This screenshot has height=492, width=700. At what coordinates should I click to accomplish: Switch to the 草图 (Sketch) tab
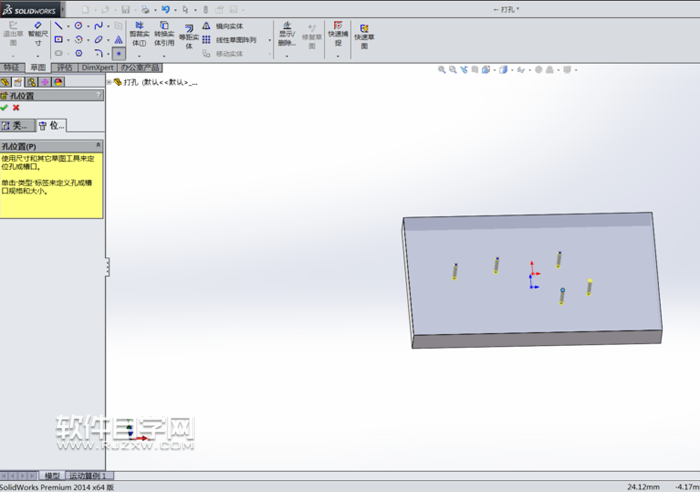click(38, 67)
